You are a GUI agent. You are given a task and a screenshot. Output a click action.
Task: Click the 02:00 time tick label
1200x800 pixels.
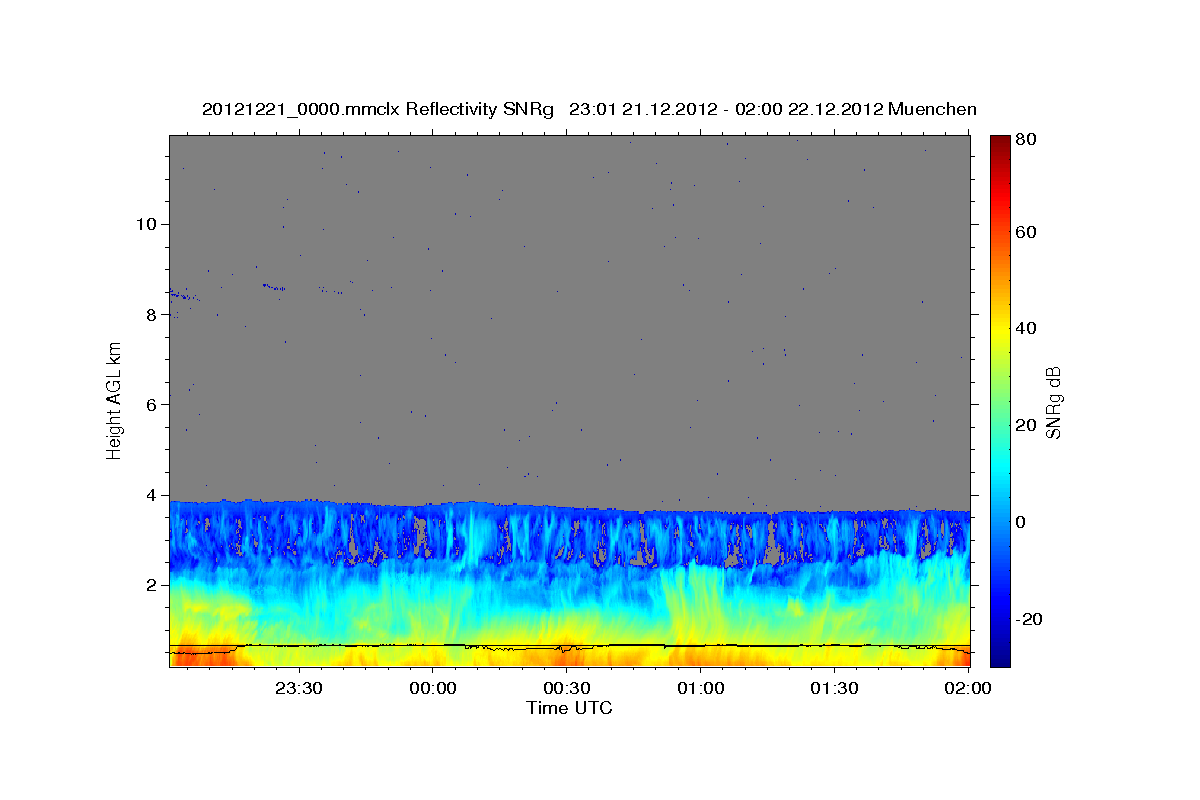pyautogui.click(x=968, y=688)
